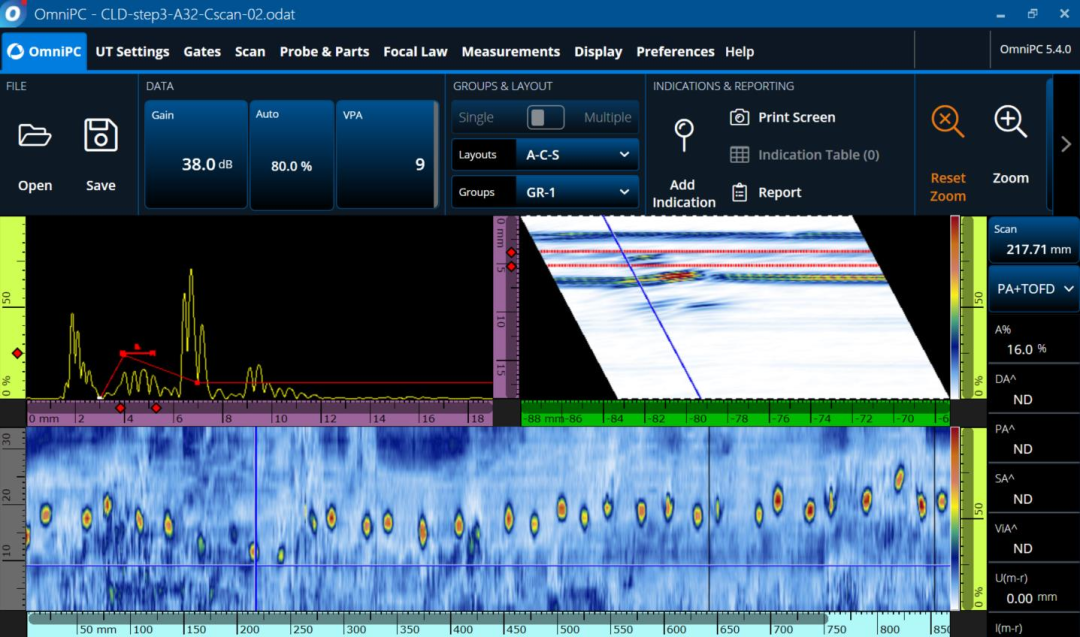Click the A% 16.0 % reading
The height and width of the screenshot is (637, 1080).
point(1033,340)
